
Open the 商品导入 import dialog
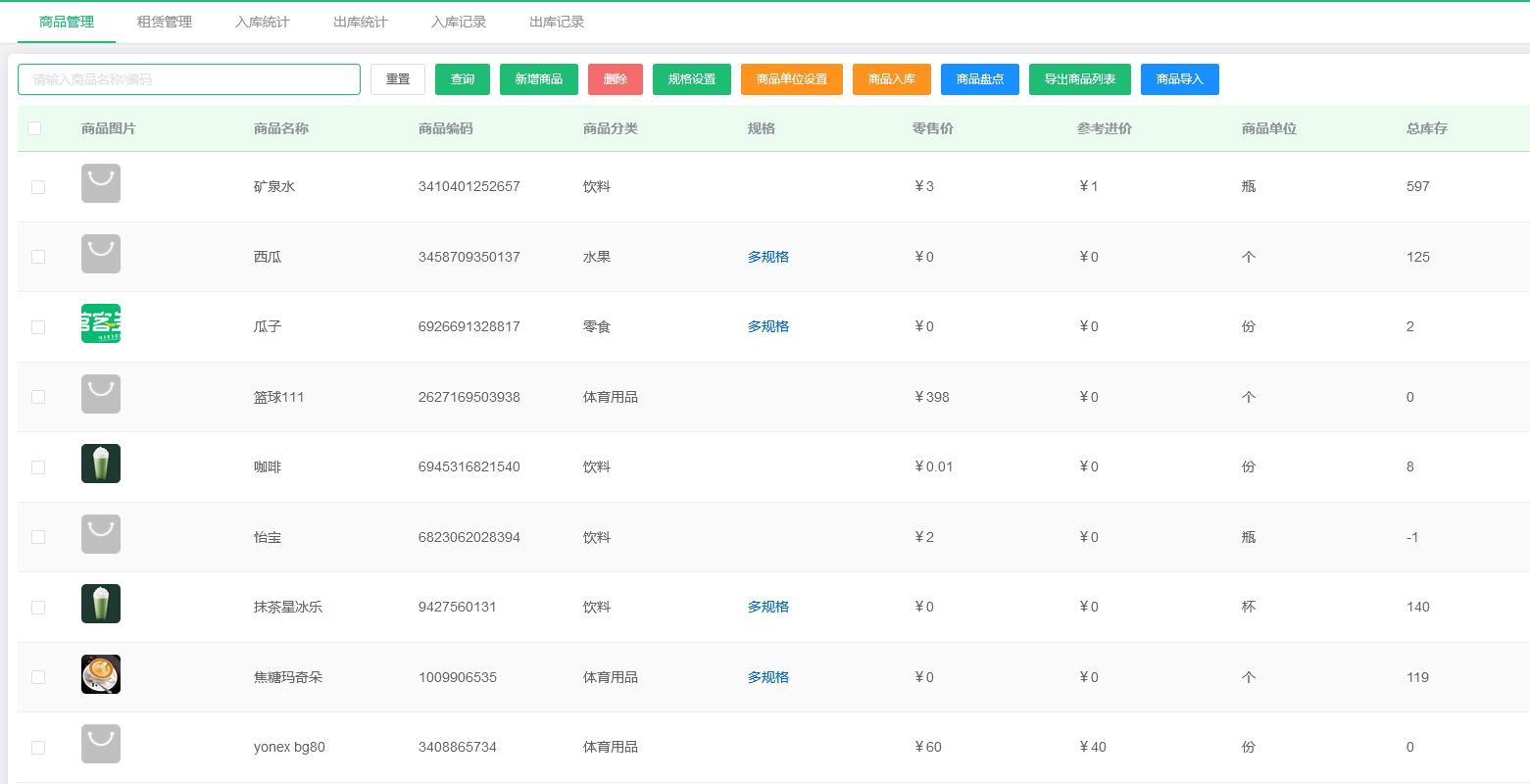1179,79
